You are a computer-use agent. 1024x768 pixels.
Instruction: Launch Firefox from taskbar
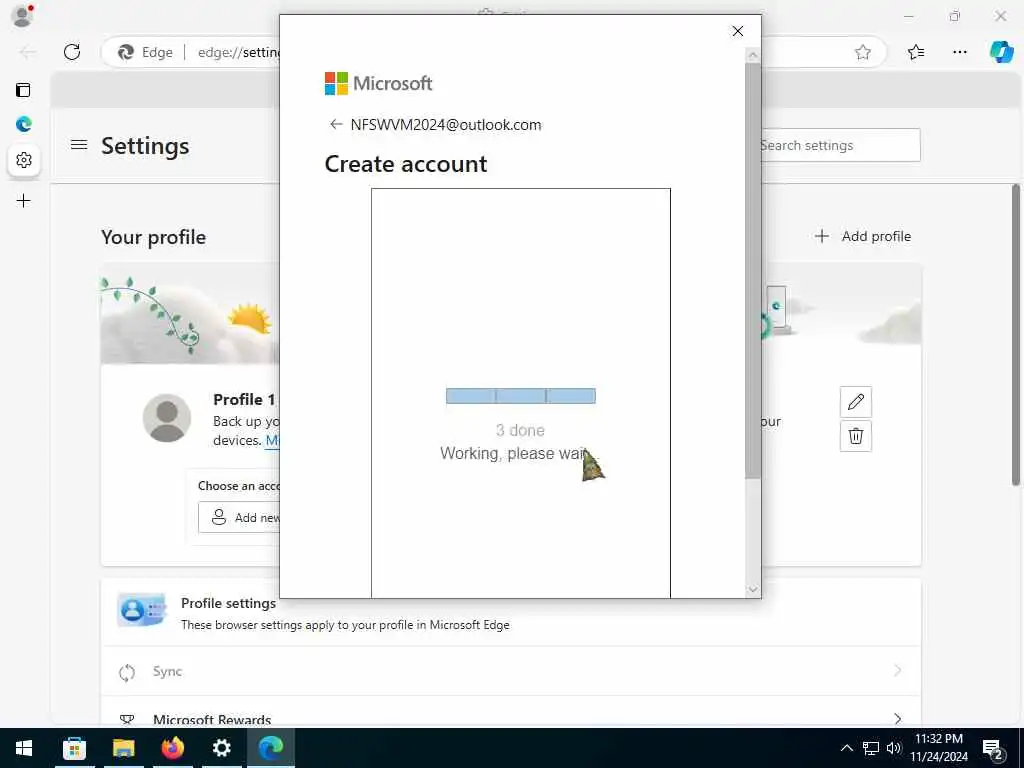172,748
